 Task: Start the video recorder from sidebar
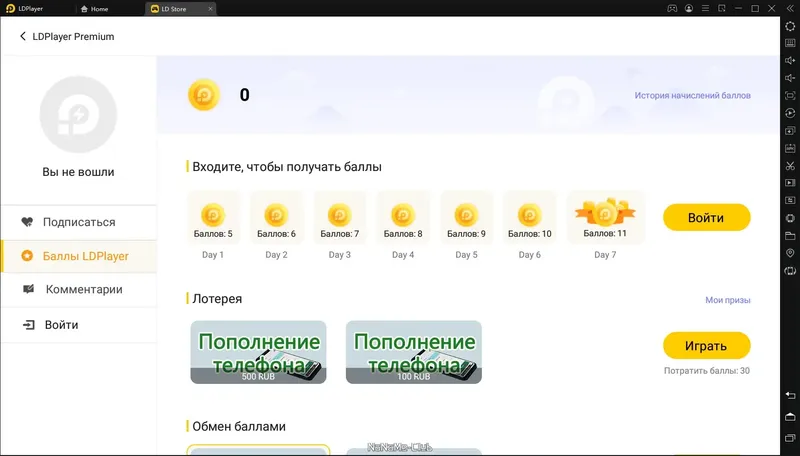[x=790, y=183]
